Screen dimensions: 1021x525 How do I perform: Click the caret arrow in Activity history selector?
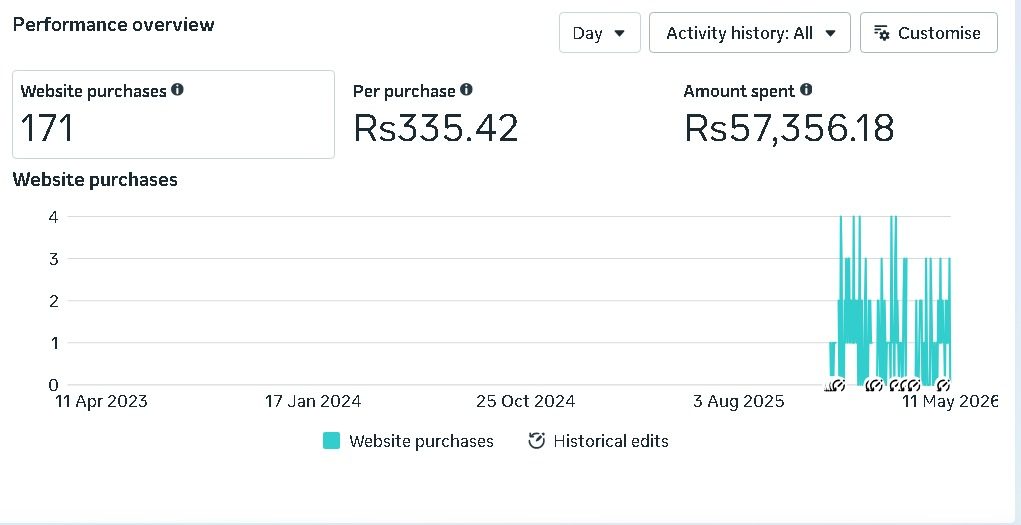point(830,33)
